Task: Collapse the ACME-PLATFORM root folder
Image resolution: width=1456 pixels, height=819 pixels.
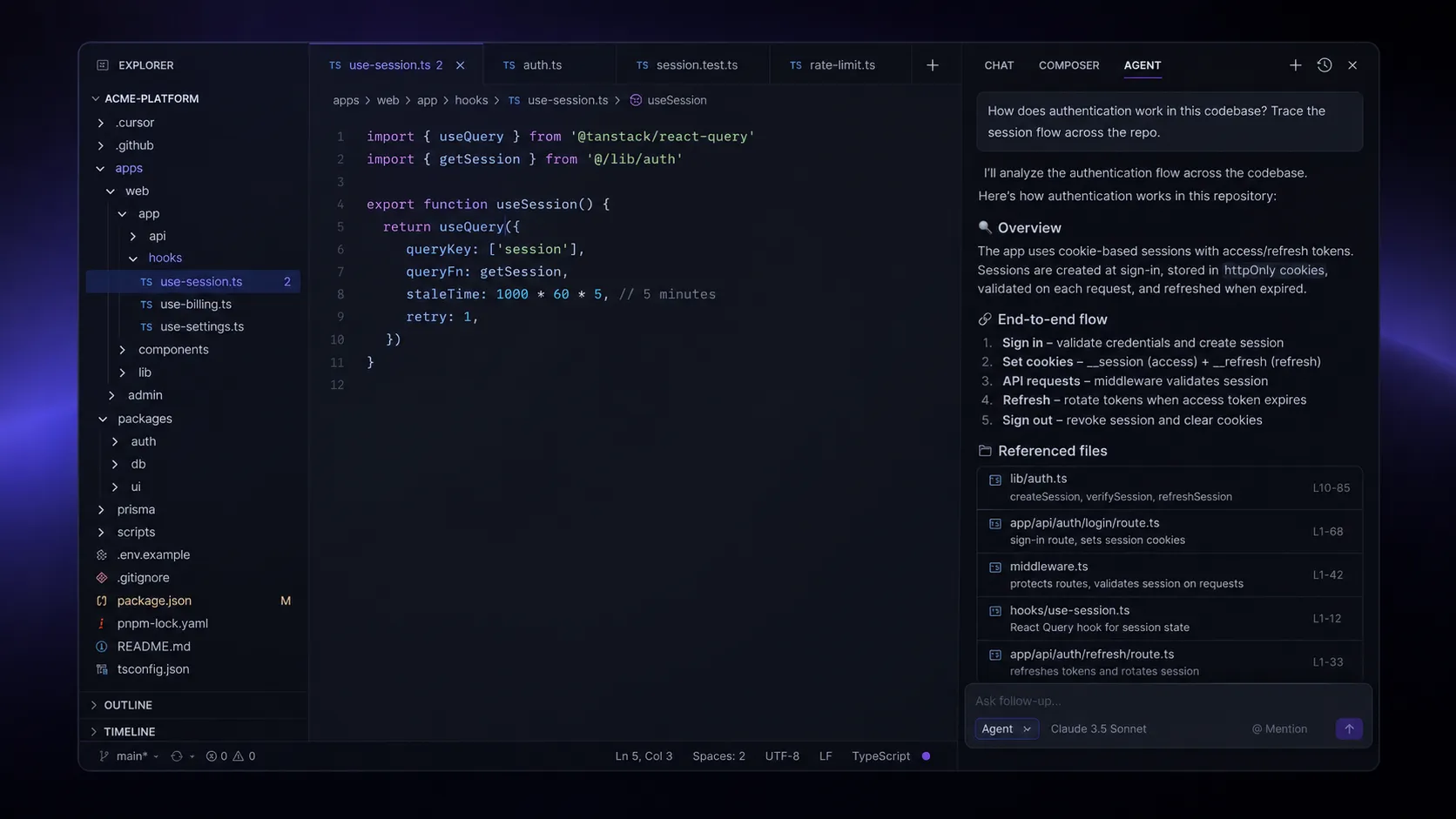Action: coord(95,98)
